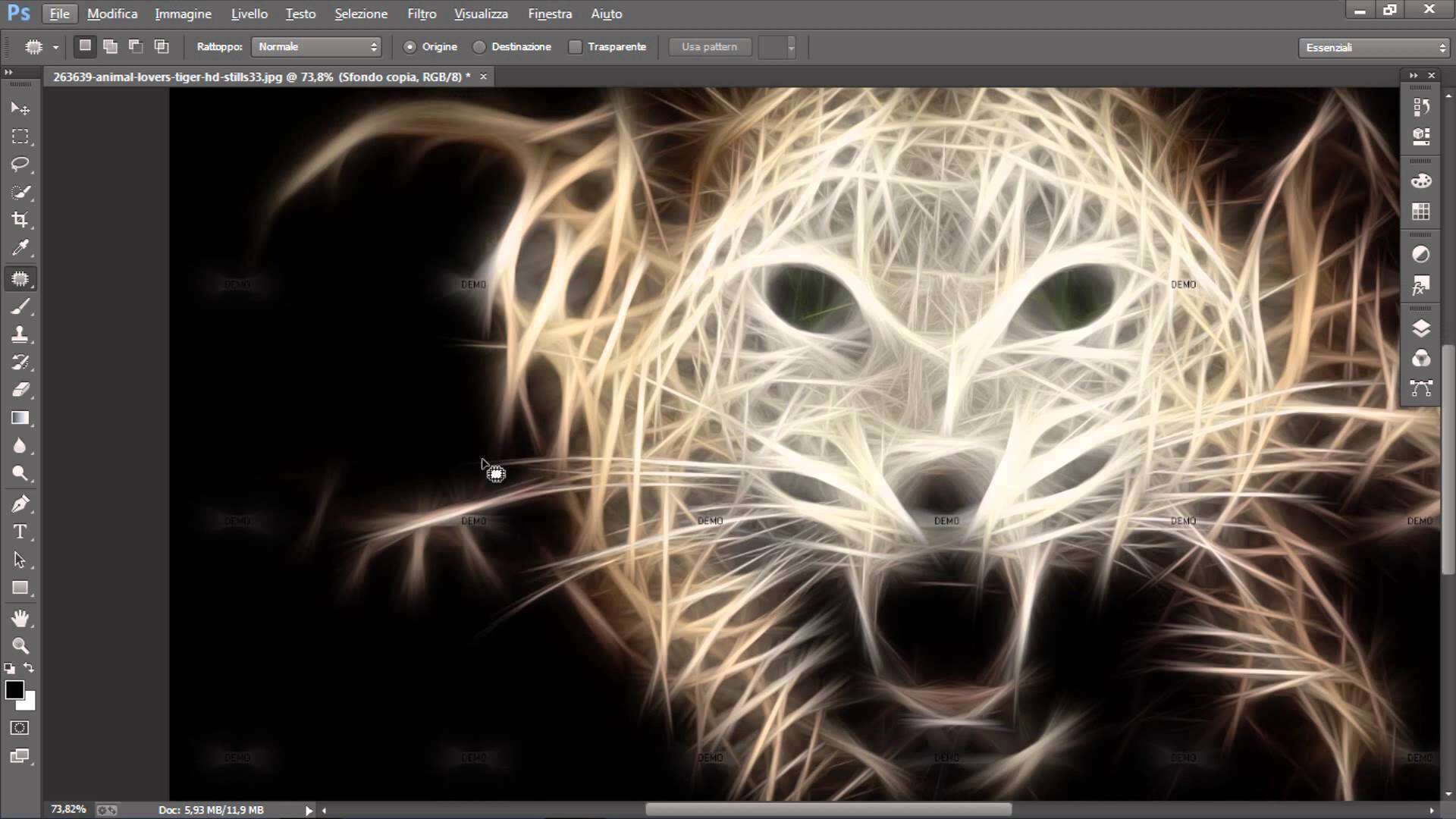Open the Filtro menu
The width and height of the screenshot is (1456, 819).
click(x=420, y=14)
